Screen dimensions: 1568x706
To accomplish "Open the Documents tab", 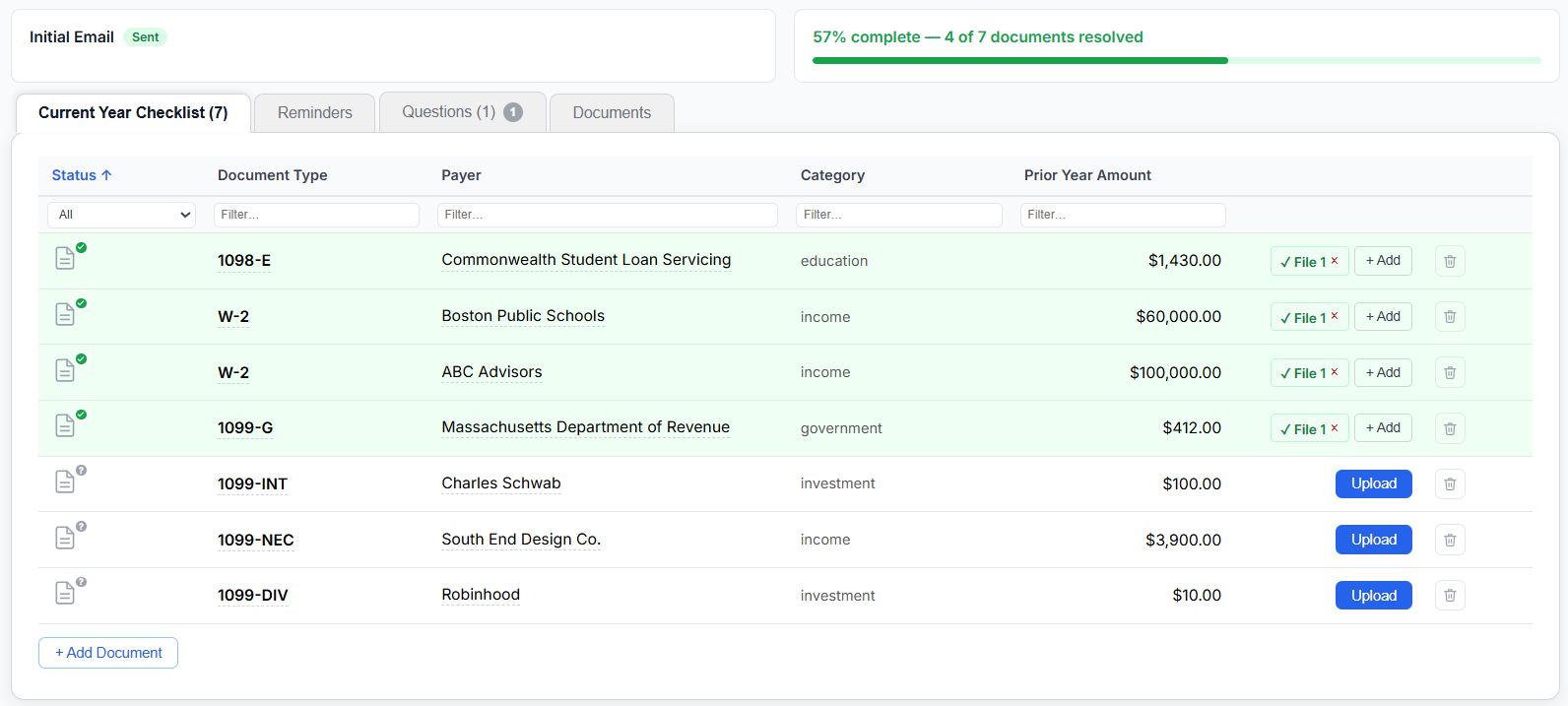I will click(x=612, y=113).
